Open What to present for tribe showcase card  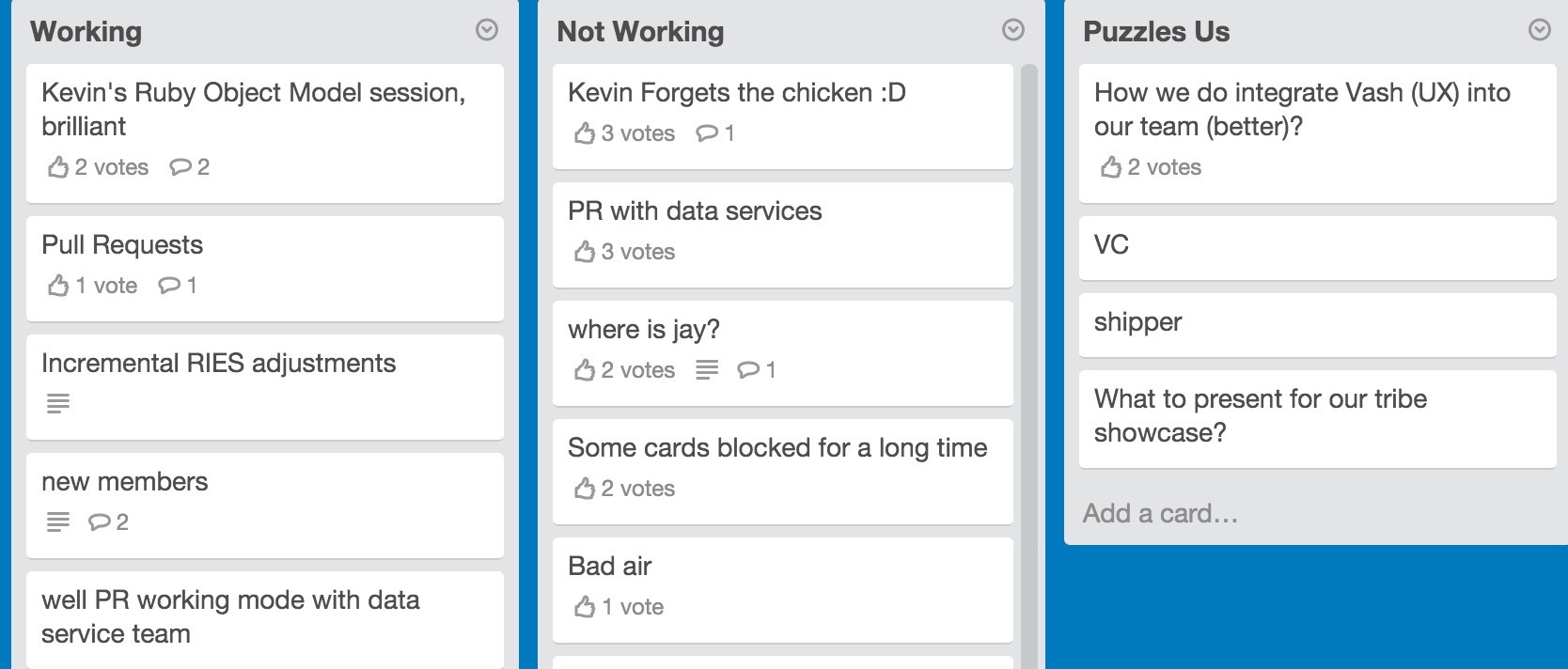(1318, 419)
